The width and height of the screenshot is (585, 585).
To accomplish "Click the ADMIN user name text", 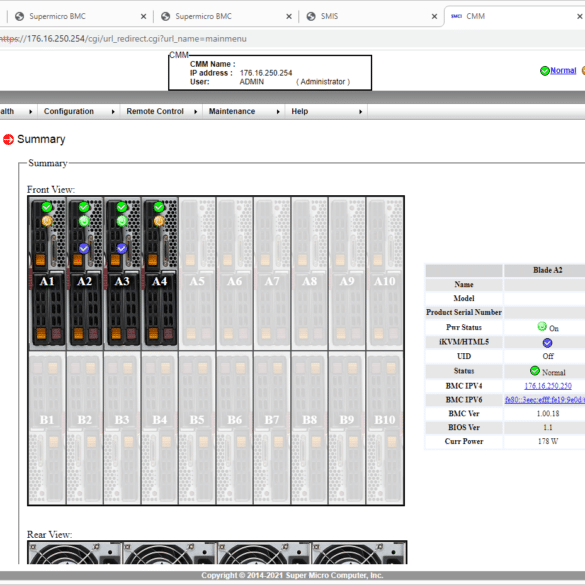I will tap(251, 82).
